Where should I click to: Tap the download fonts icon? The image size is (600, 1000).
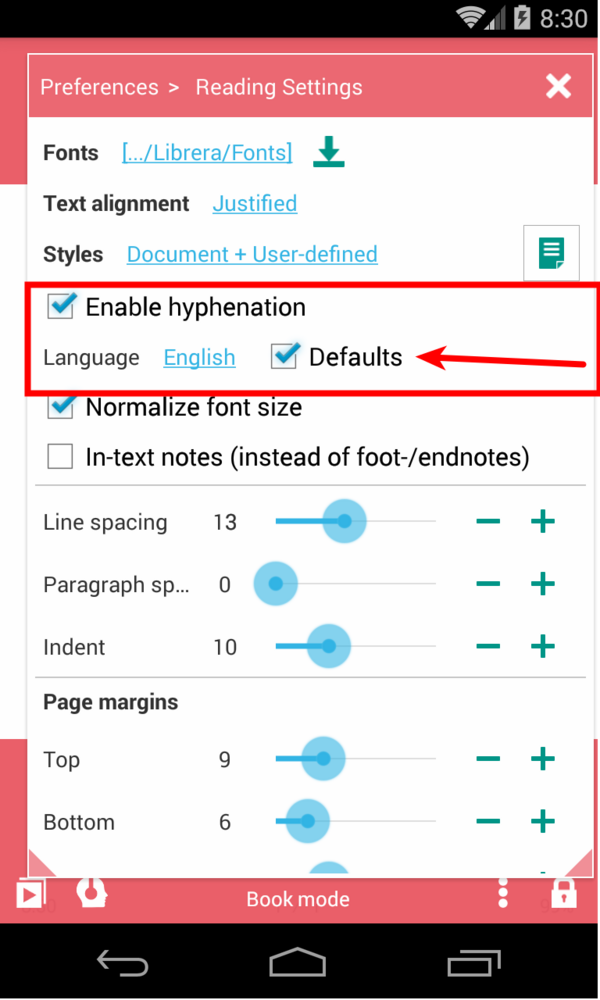pyautogui.click(x=329, y=152)
